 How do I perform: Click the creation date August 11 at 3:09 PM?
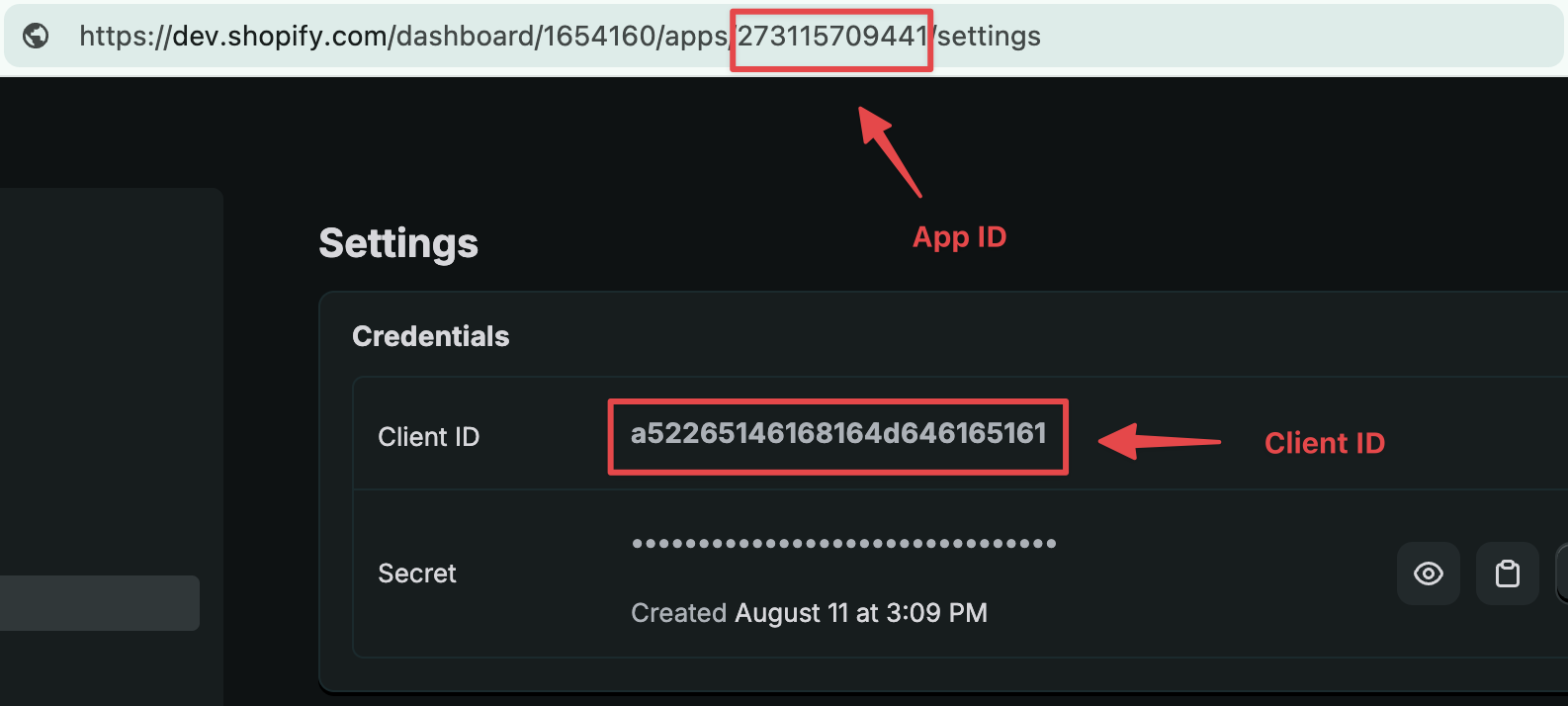860,612
